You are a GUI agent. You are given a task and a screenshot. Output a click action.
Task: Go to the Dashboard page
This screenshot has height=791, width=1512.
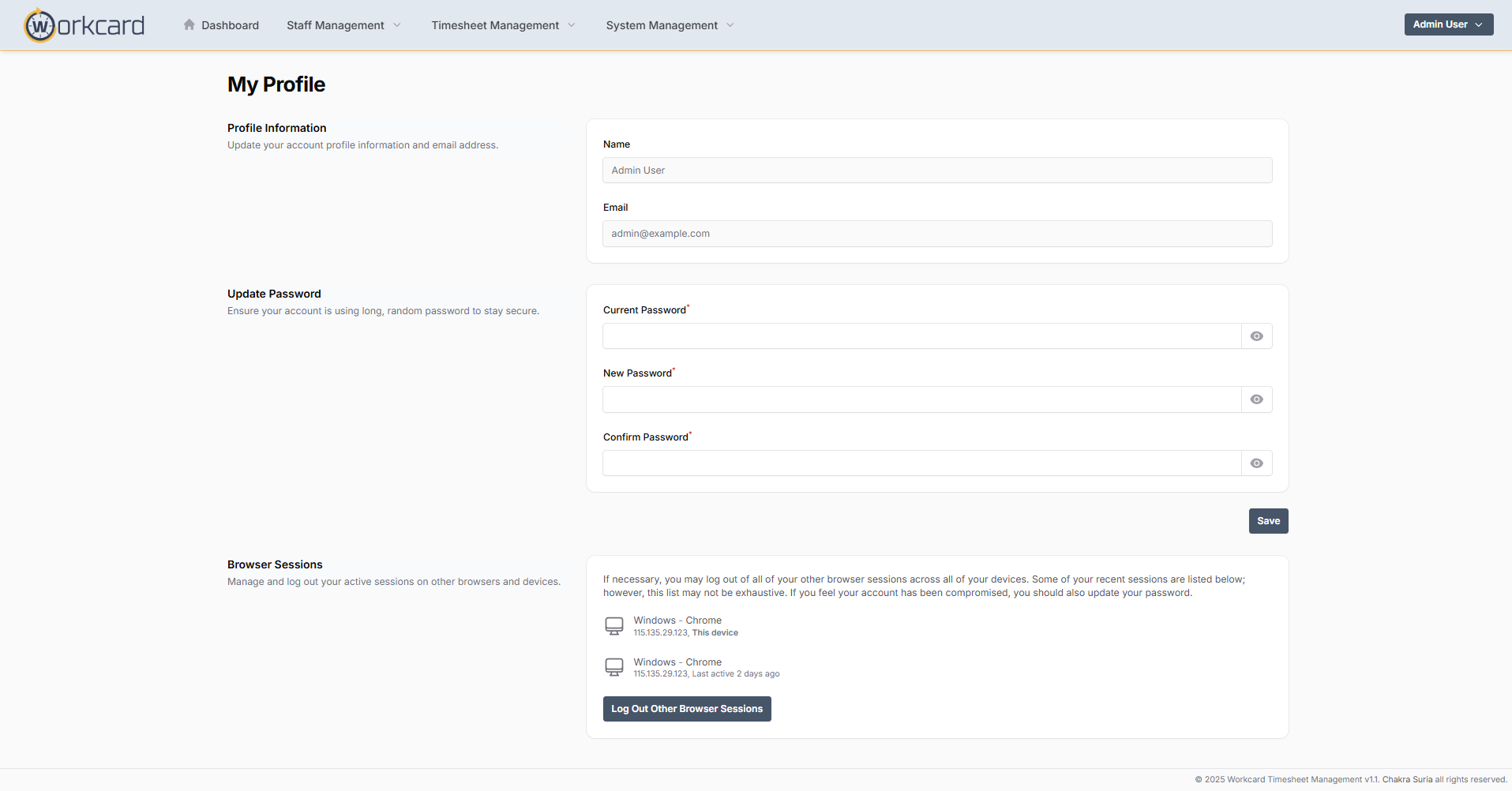pyautogui.click(x=230, y=25)
